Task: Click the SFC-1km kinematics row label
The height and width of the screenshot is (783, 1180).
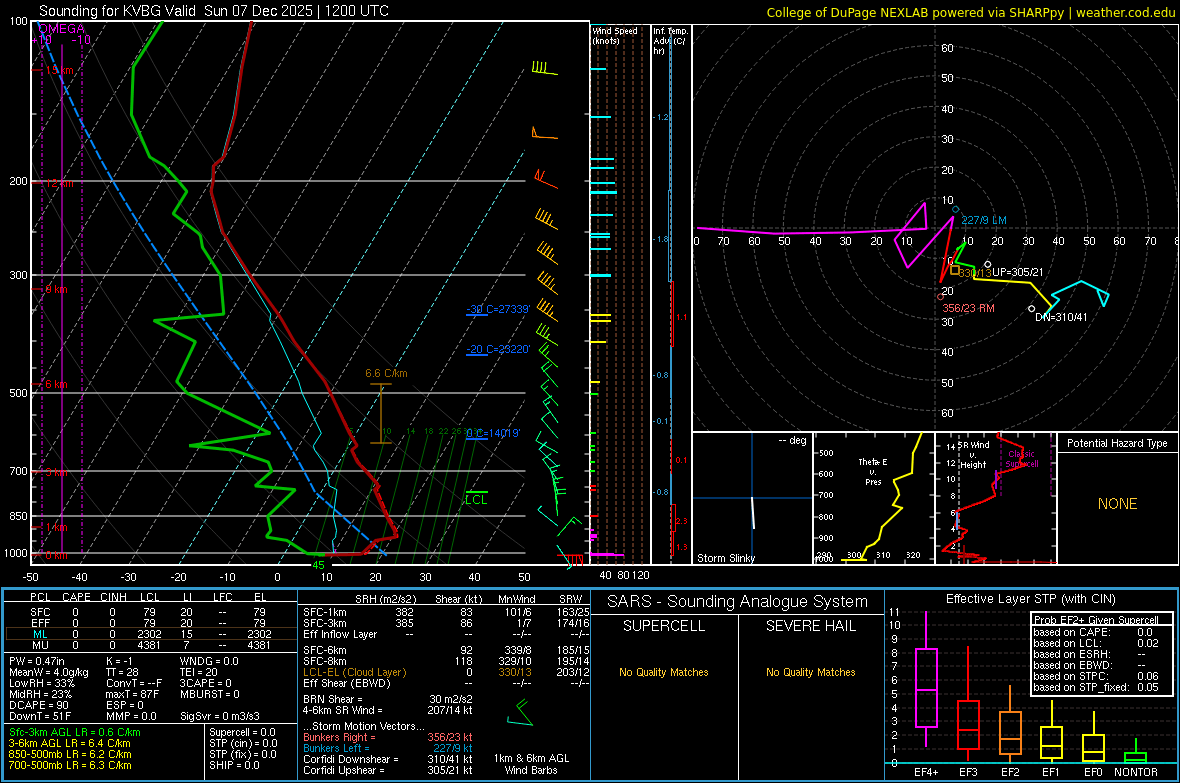Action: click(x=324, y=612)
